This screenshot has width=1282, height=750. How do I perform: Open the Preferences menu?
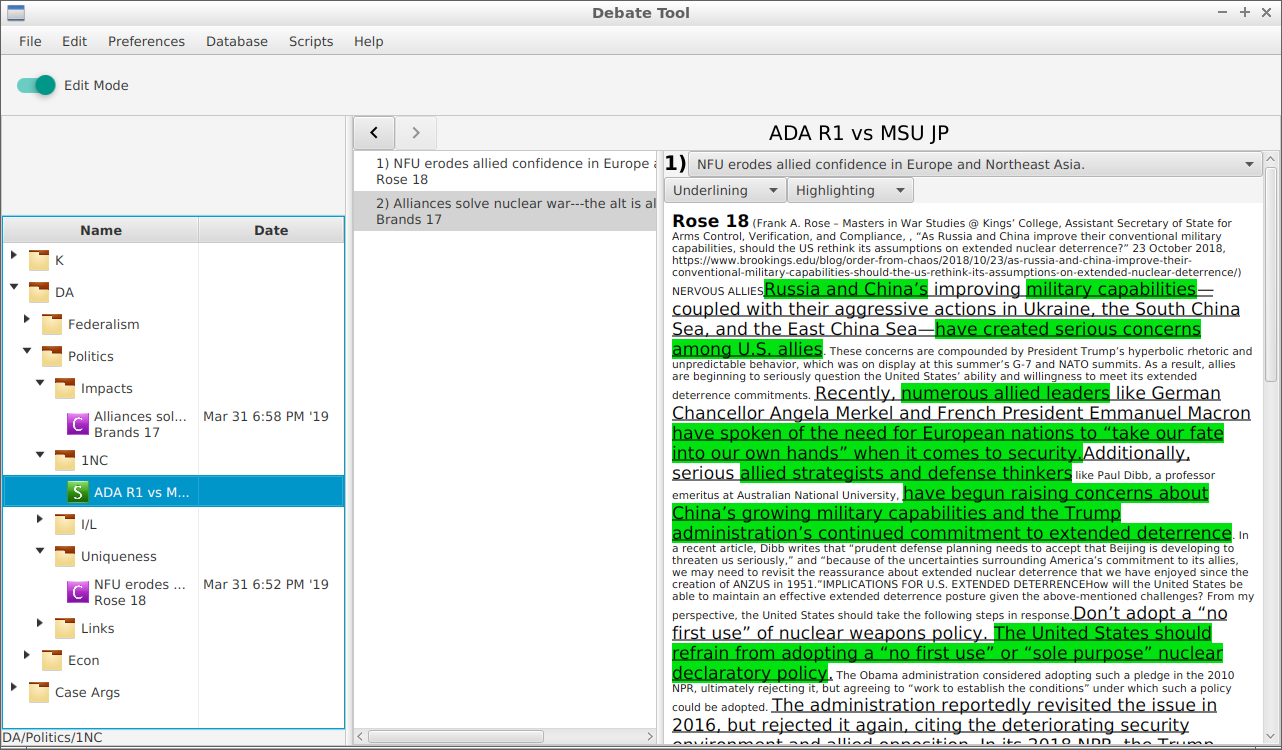146,41
